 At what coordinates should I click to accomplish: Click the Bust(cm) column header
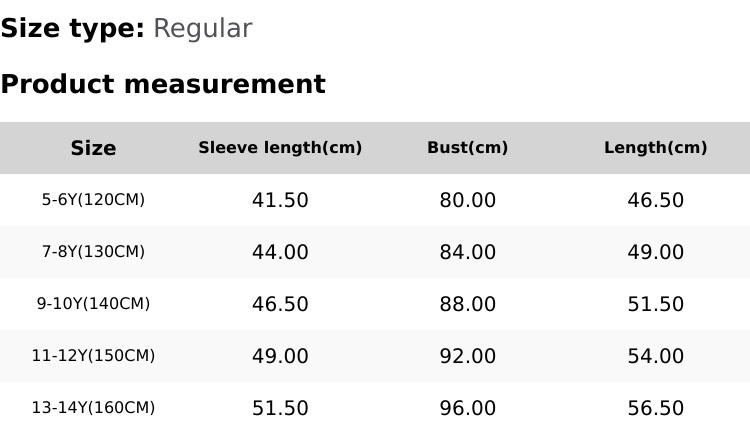[x=467, y=148]
